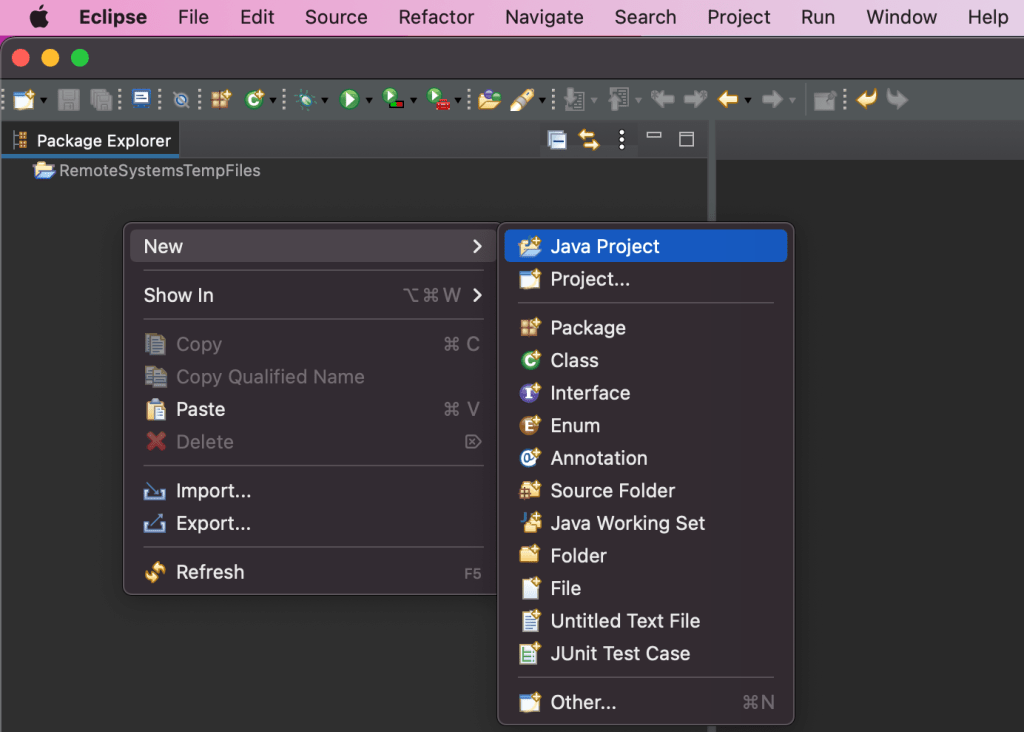The height and width of the screenshot is (732, 1024).
Task: Click the Previous Annotation toolbar icon
Action: (x=618, y=99)
